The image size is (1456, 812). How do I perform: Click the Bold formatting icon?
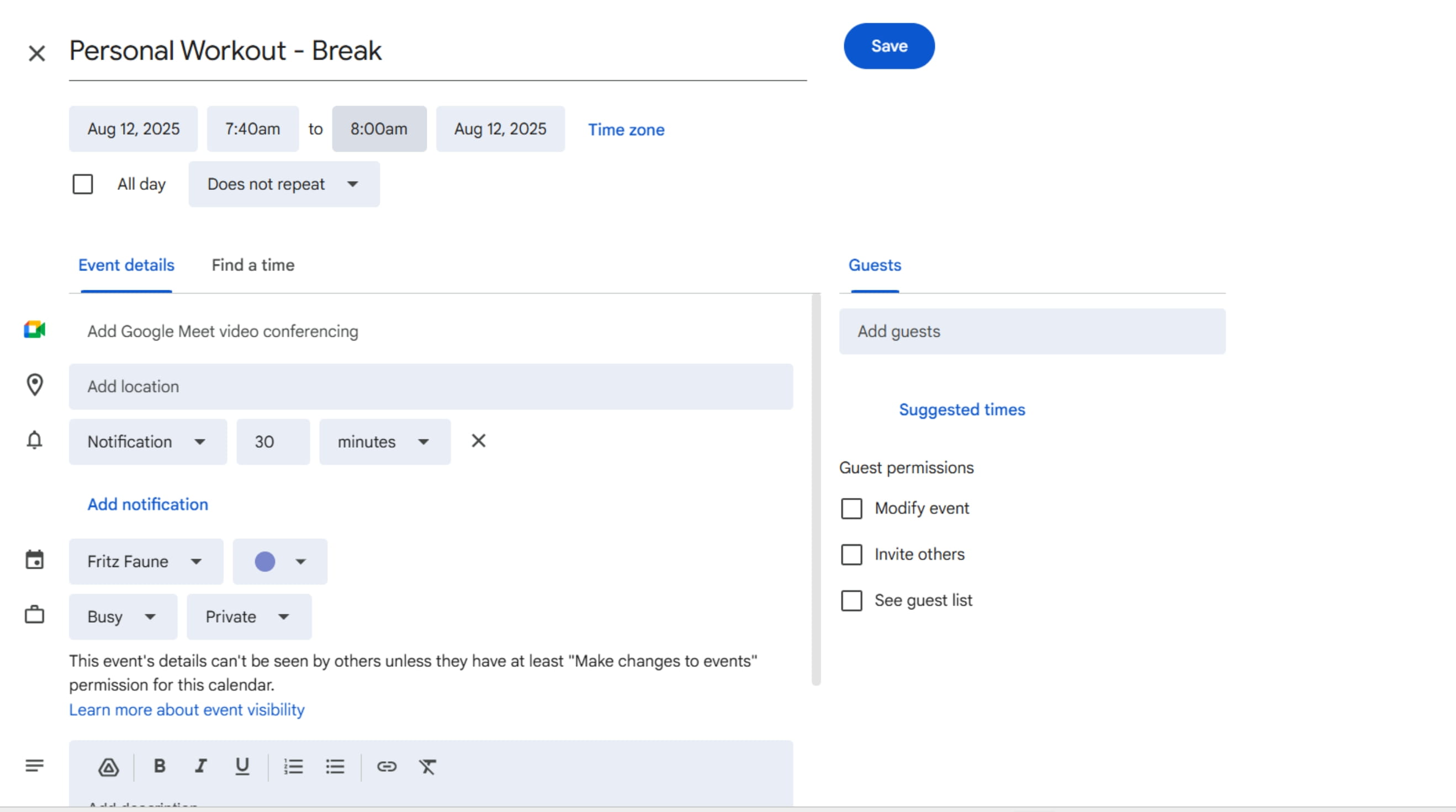[x=160, y=766]
